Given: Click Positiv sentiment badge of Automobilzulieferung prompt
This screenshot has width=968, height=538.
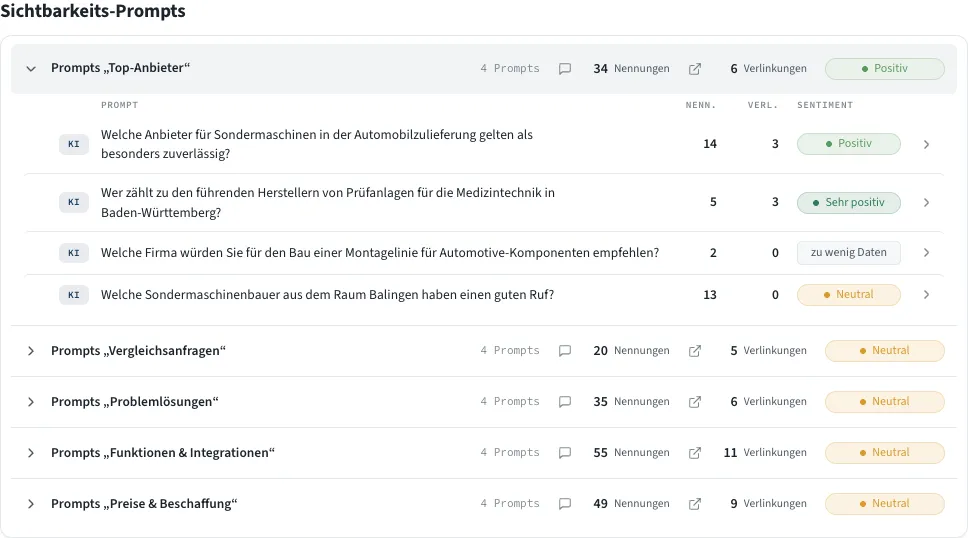Looking at the screenshot, I should click(849, 143).
